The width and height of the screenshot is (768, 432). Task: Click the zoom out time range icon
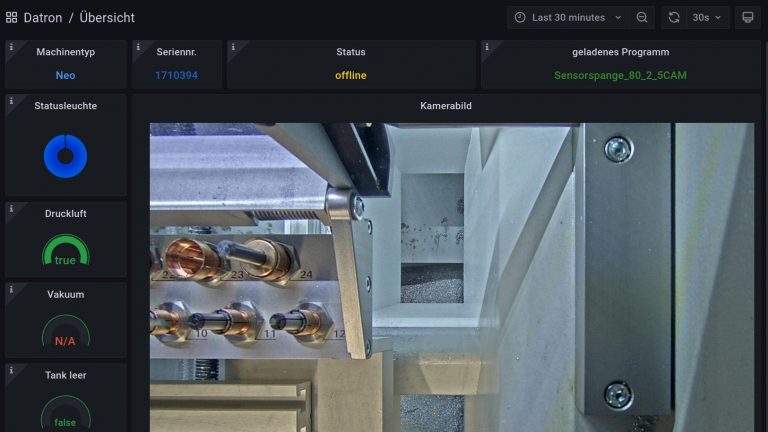642,17
